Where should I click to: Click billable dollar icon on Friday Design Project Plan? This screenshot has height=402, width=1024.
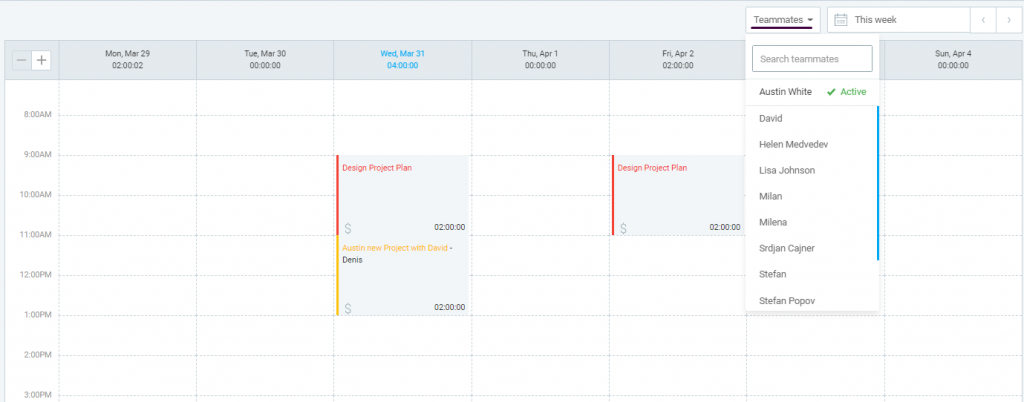622,228
